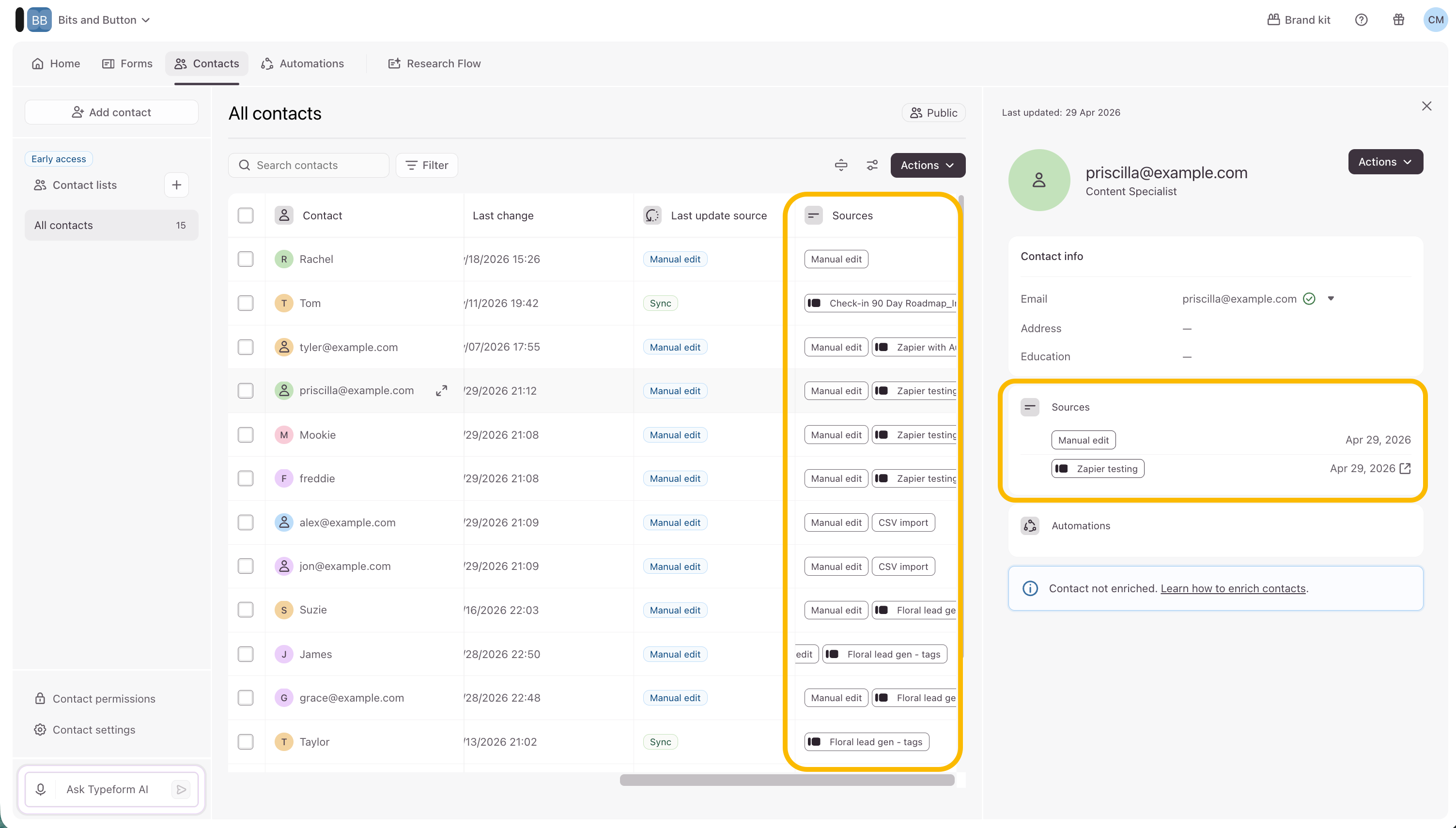
Task: Open Contact permissions
Action: pyautogui.click(x=95, y=699)
